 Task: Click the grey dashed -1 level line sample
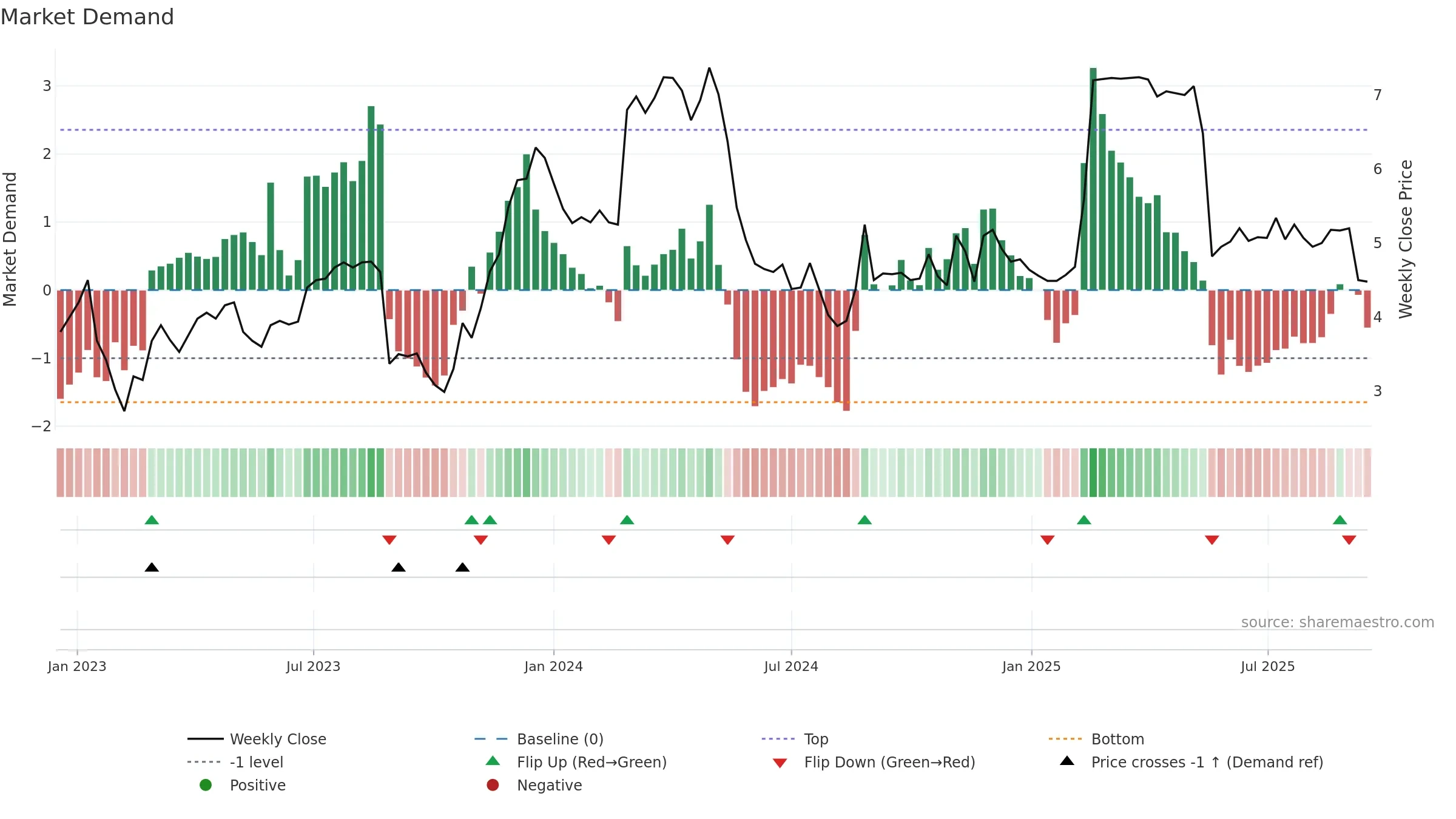204,762
